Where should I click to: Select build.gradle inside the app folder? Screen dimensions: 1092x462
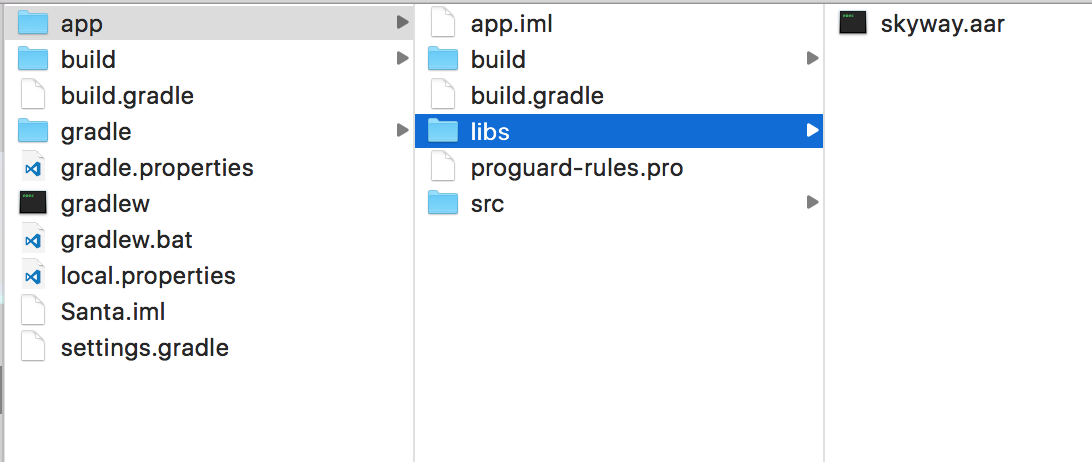coord(537,95)
